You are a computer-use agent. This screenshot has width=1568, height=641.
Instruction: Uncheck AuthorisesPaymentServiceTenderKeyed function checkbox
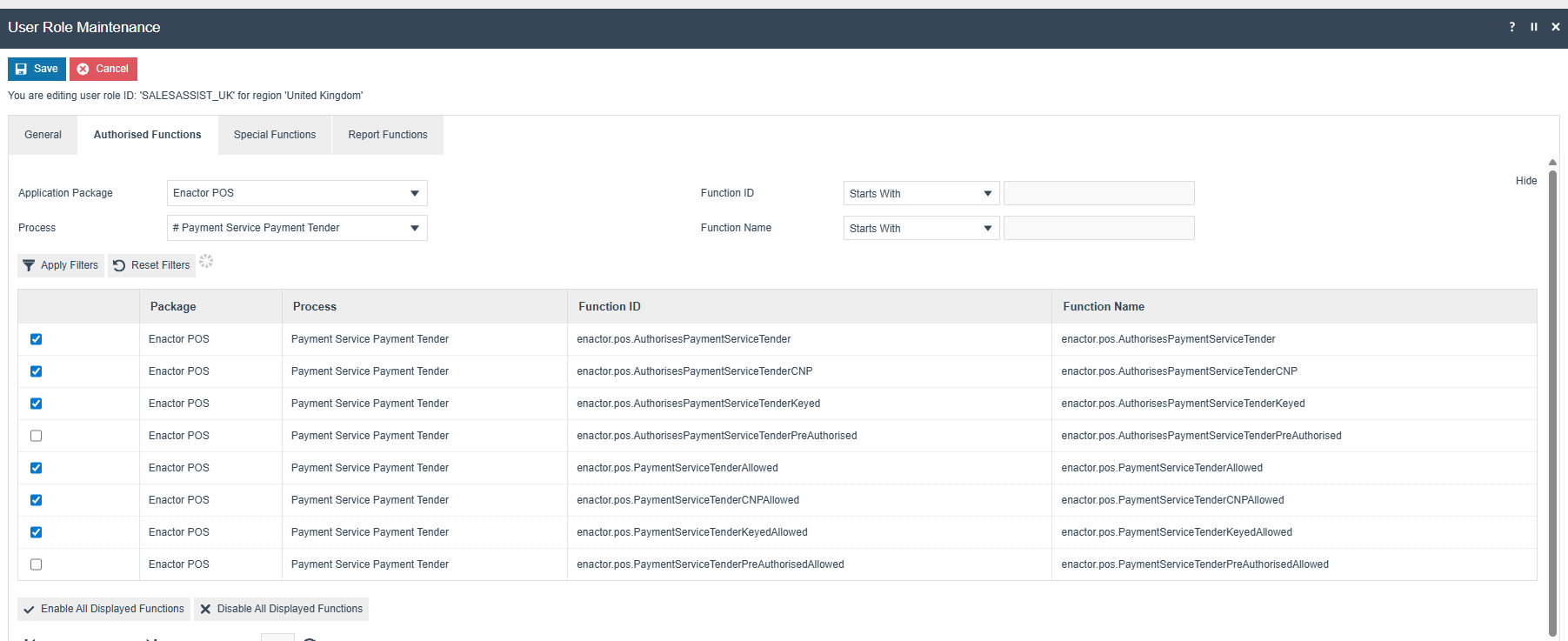point(37,404)
